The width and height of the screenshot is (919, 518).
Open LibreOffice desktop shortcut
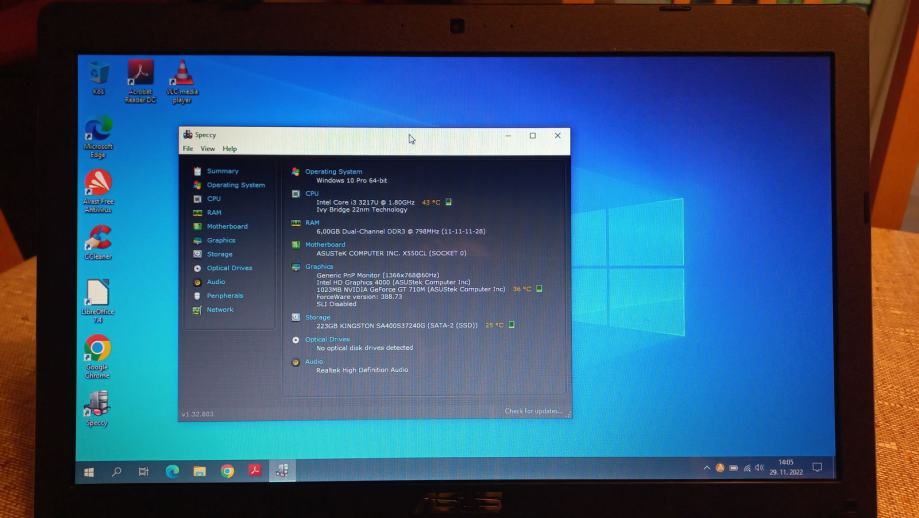[x=98, y=301]
